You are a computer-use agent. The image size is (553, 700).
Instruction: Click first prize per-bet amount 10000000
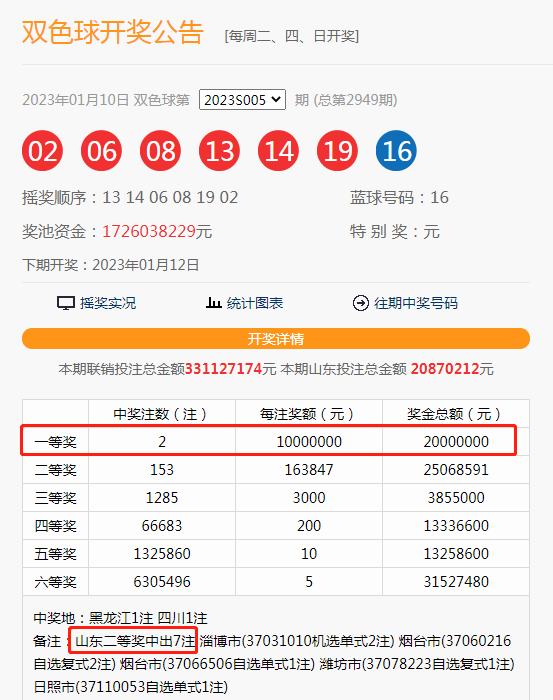click(309, 442)
